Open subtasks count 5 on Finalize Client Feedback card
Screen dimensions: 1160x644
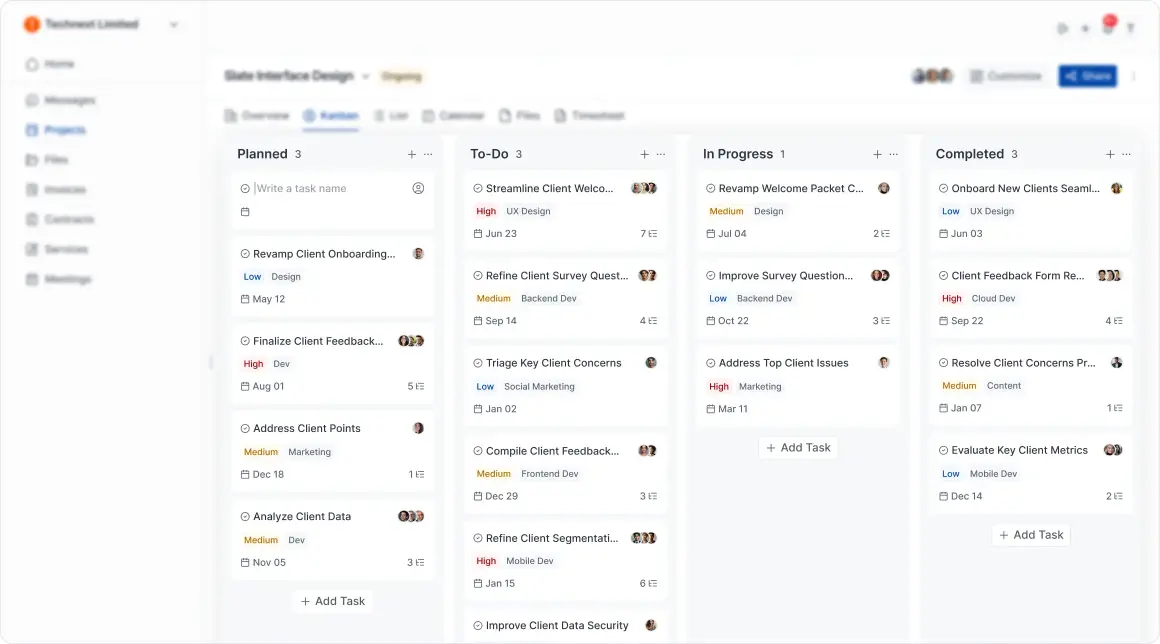[416, 387]
